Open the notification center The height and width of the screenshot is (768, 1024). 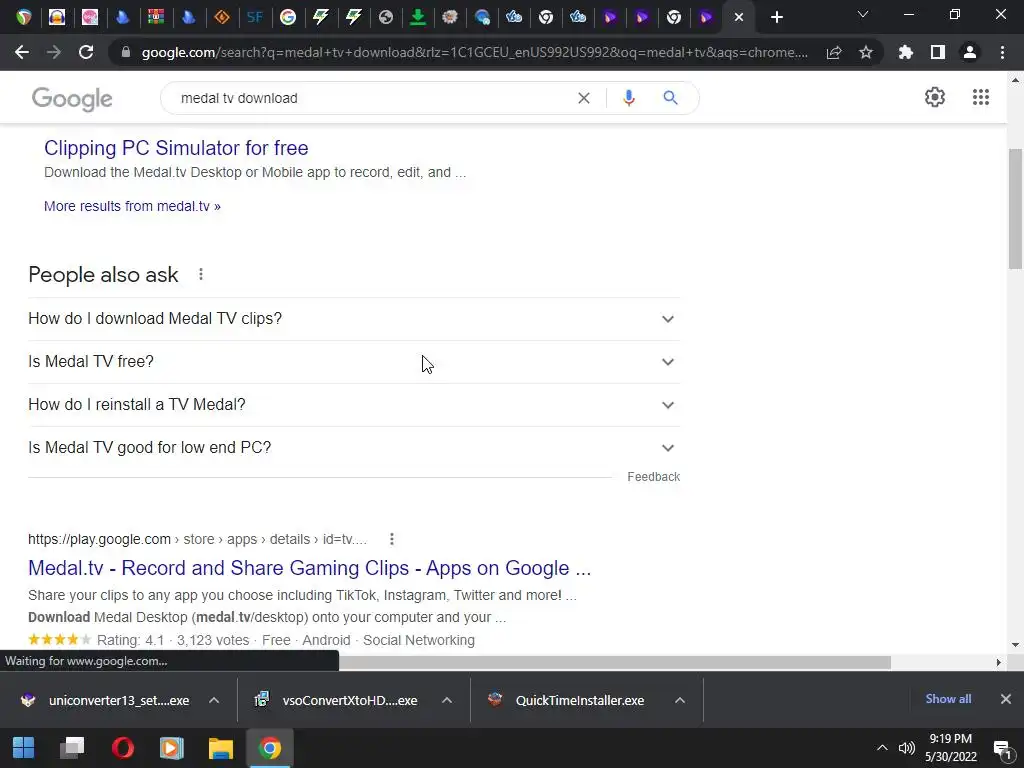1002,748
